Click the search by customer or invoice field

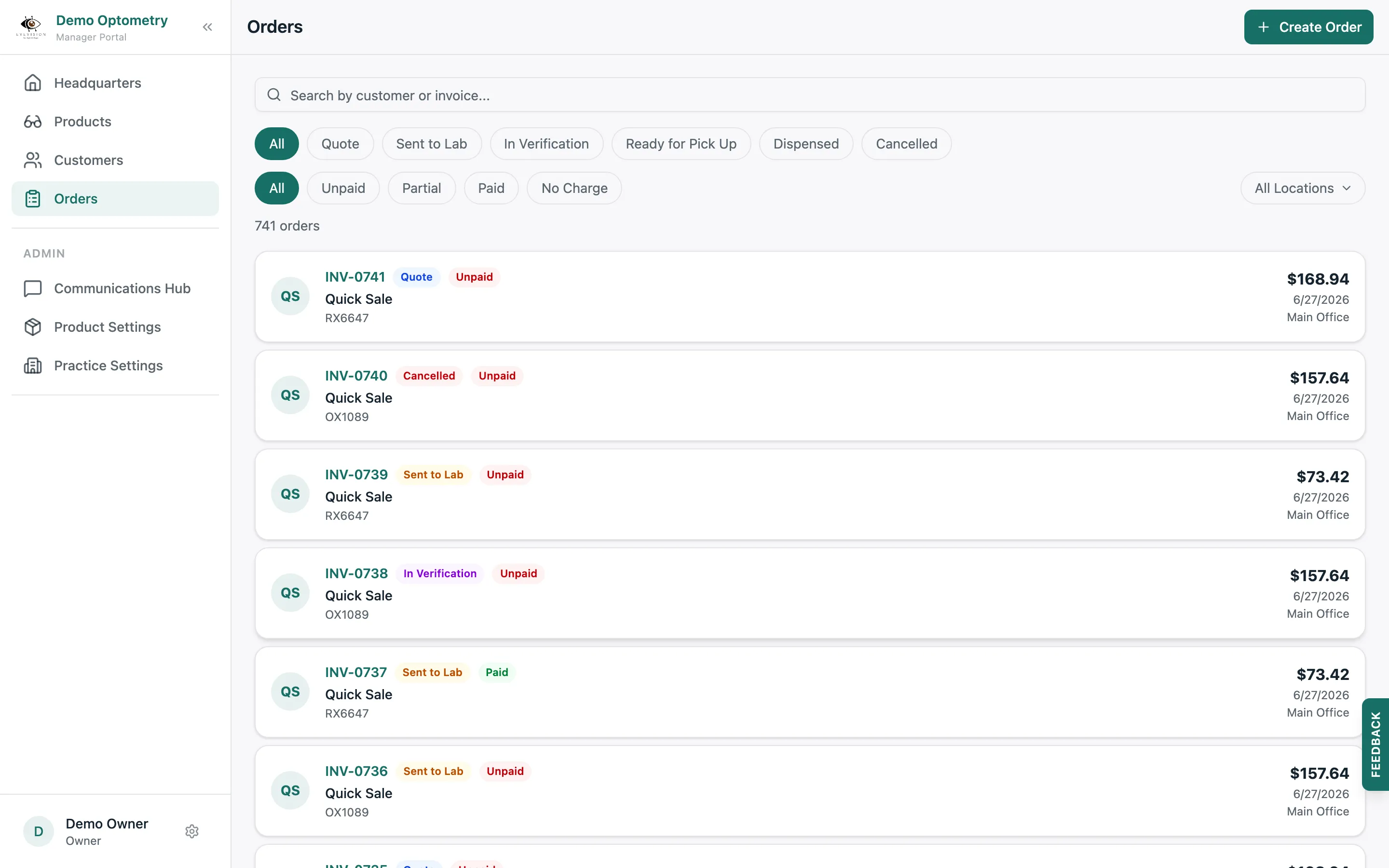(x=810, y=95)
